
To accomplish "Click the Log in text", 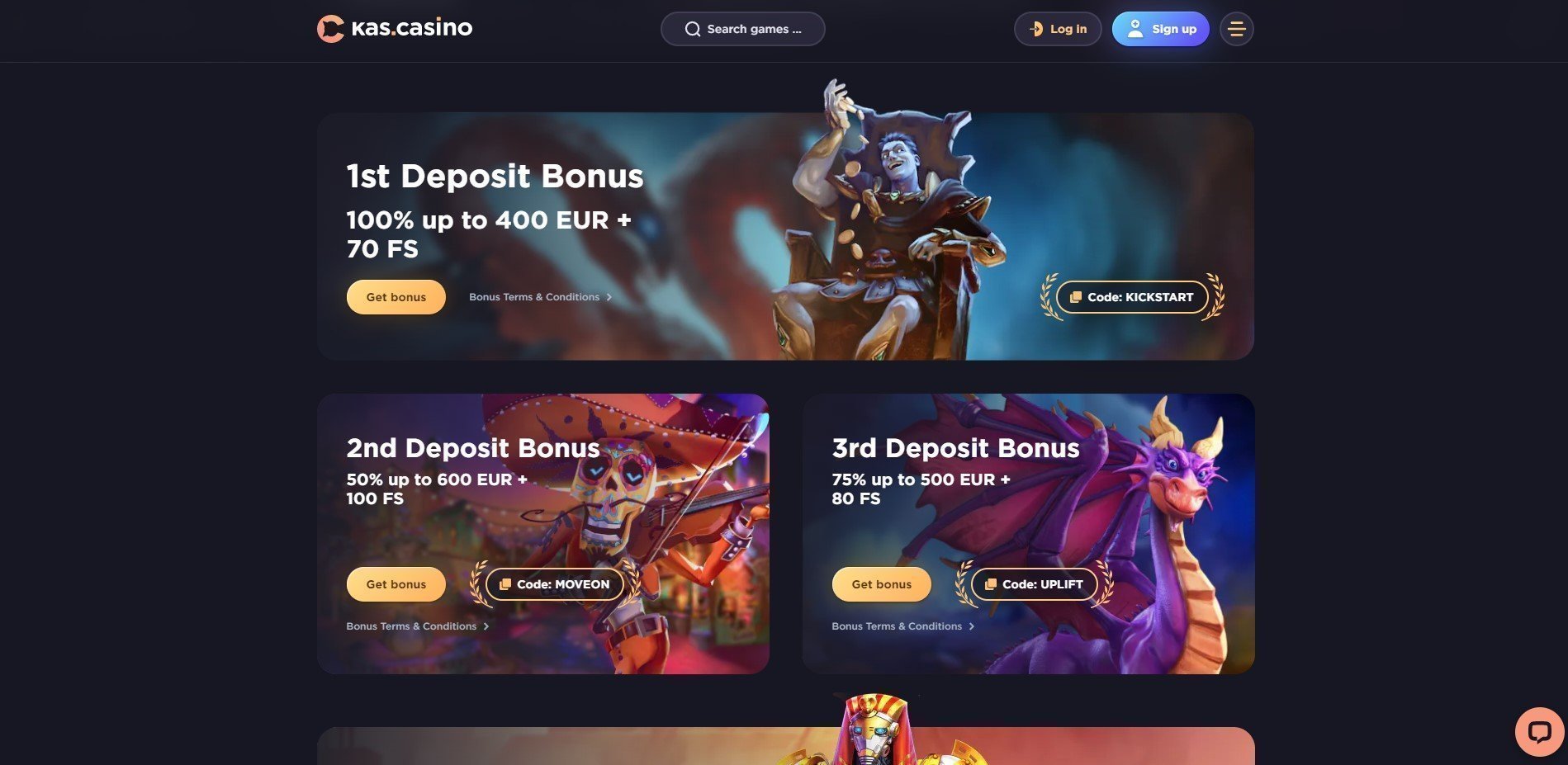I will tap(1068, 29).
